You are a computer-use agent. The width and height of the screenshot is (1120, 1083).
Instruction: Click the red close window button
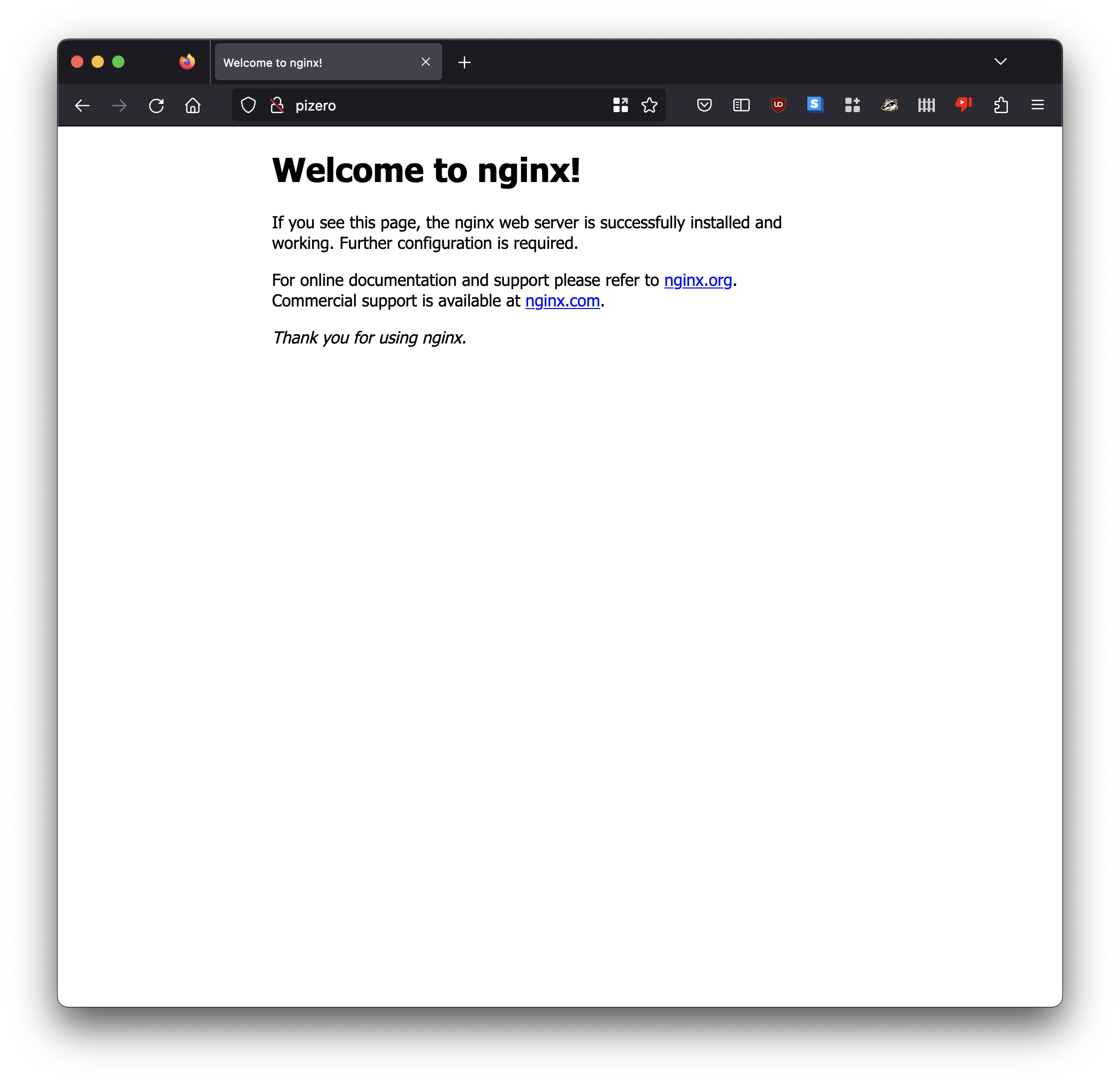pyautogui.click(x=77, y=62)
